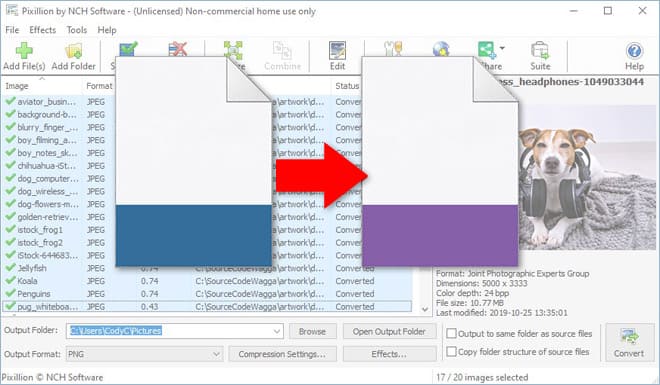The image size is (660, 385).
Task: Click green checkmark beside Koala row
Action: (x=11, y=281)
